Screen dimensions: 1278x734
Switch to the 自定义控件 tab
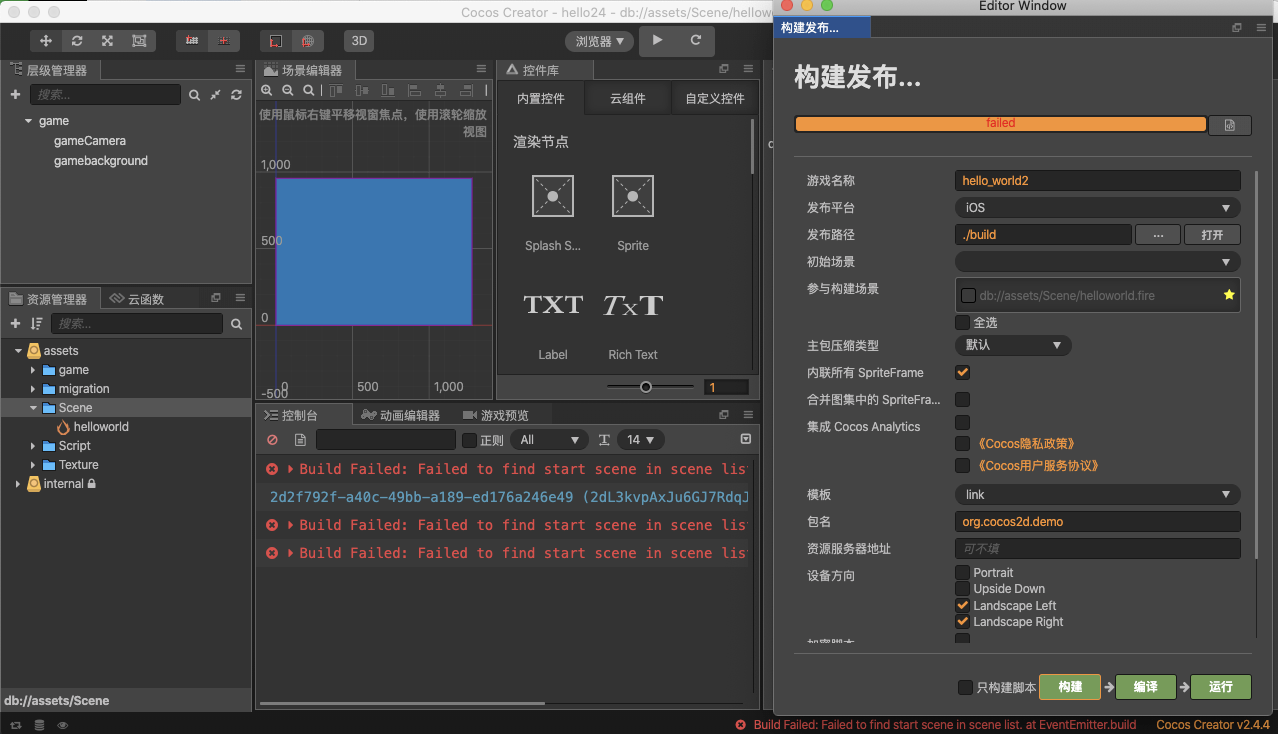(715, 99)
